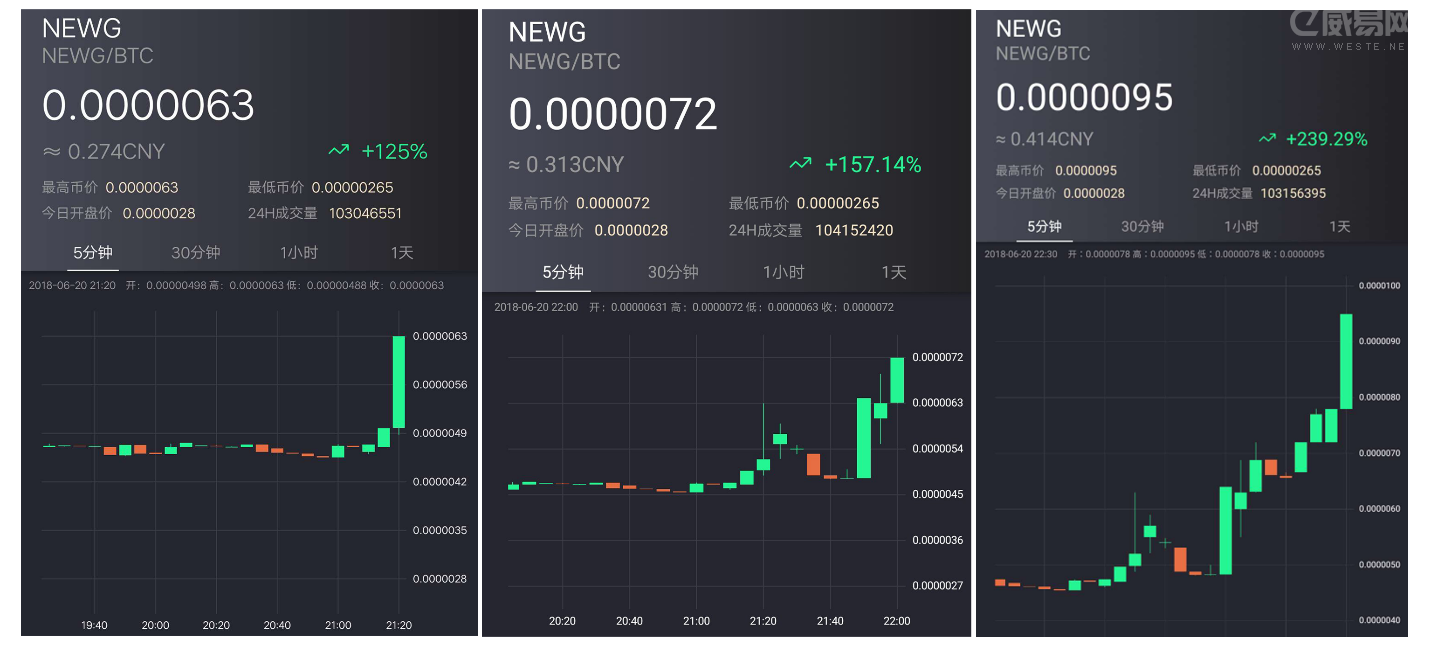Click the +239.29% change percentage
Viewport: 1430px width, 653px height.
pyautogui.click(x=1326, y=138)
